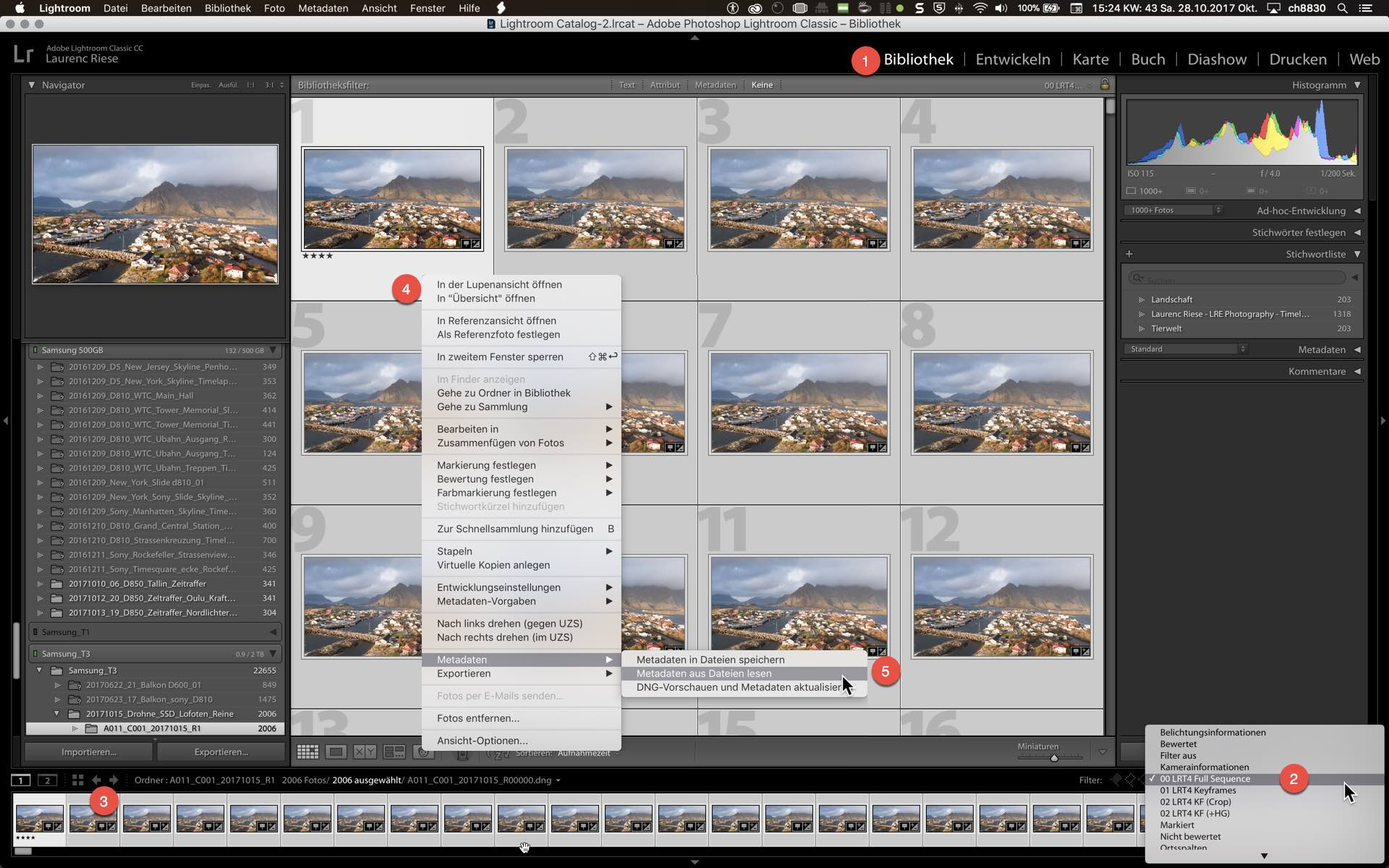Click the keyword search magnifier icon
1389x868 pixels.
(x=1137, y=278)
